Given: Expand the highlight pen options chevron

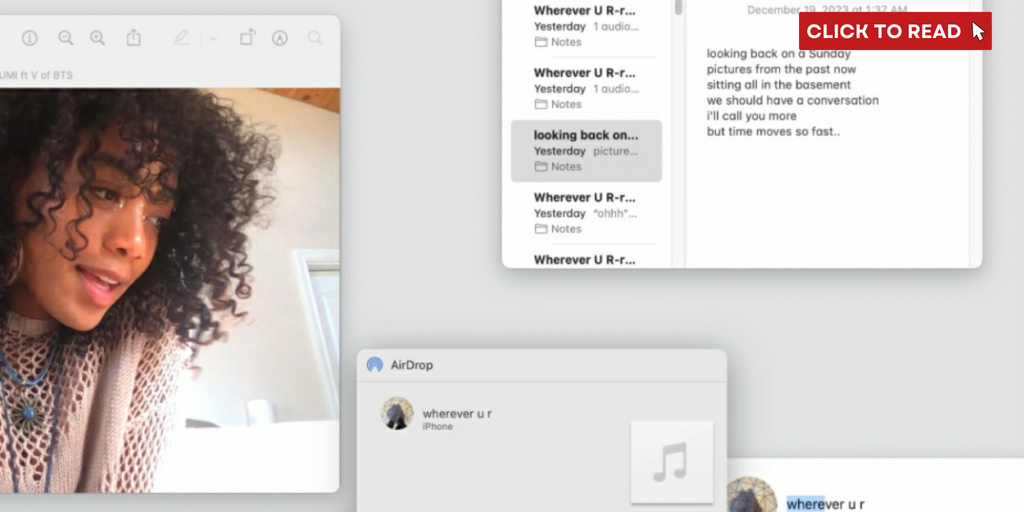Looking at the screenshot, I should (x=213, y=39).
